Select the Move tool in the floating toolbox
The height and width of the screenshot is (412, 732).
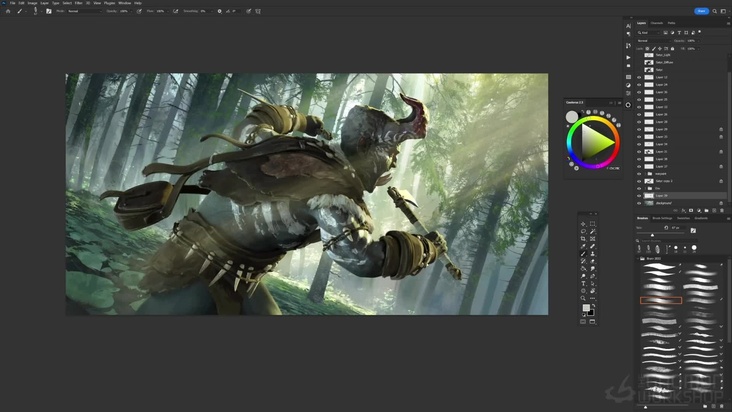pos(583,224)
